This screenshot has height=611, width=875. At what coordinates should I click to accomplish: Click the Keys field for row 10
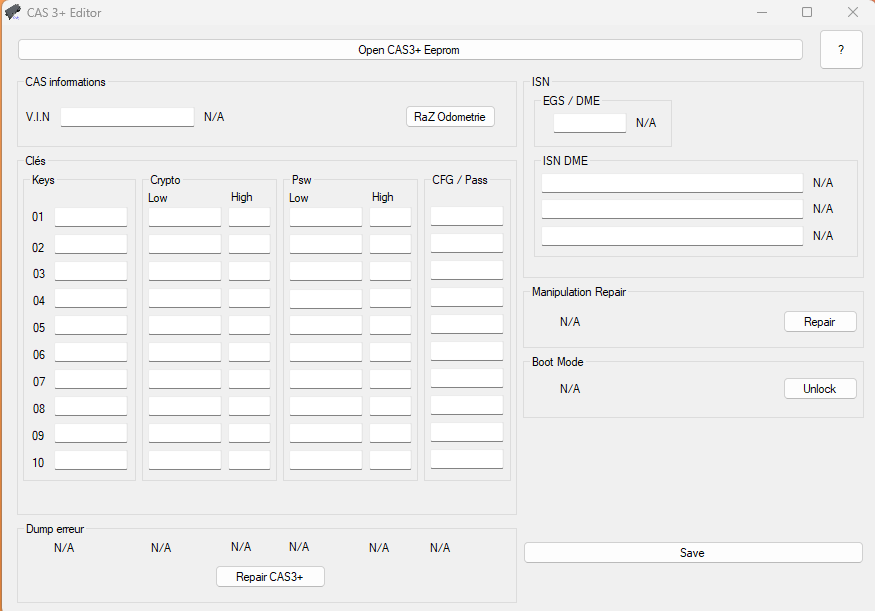point(91,460)
